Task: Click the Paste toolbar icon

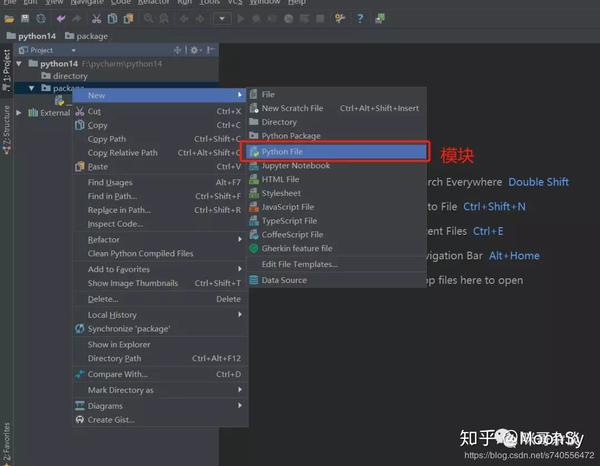Action: tap(129, 18)
